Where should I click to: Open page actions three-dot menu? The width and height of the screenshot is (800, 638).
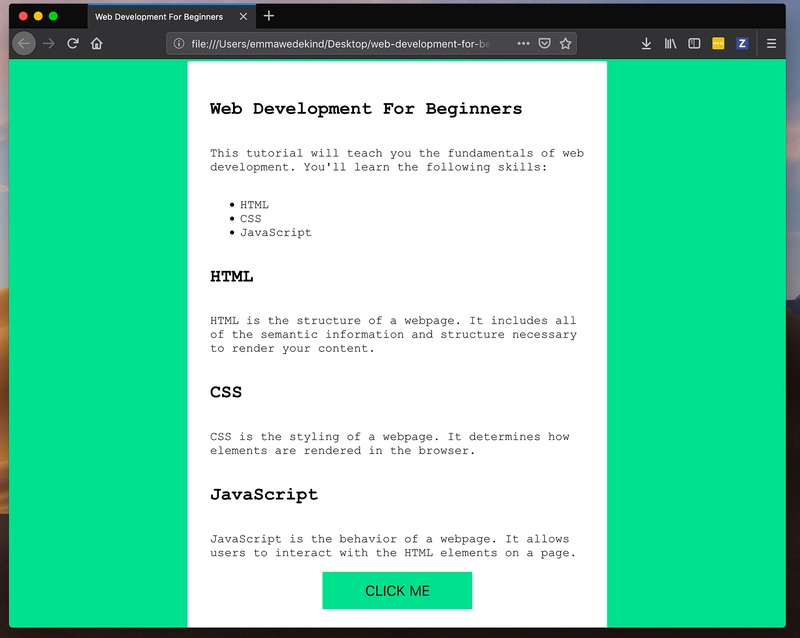coord(523,43)
